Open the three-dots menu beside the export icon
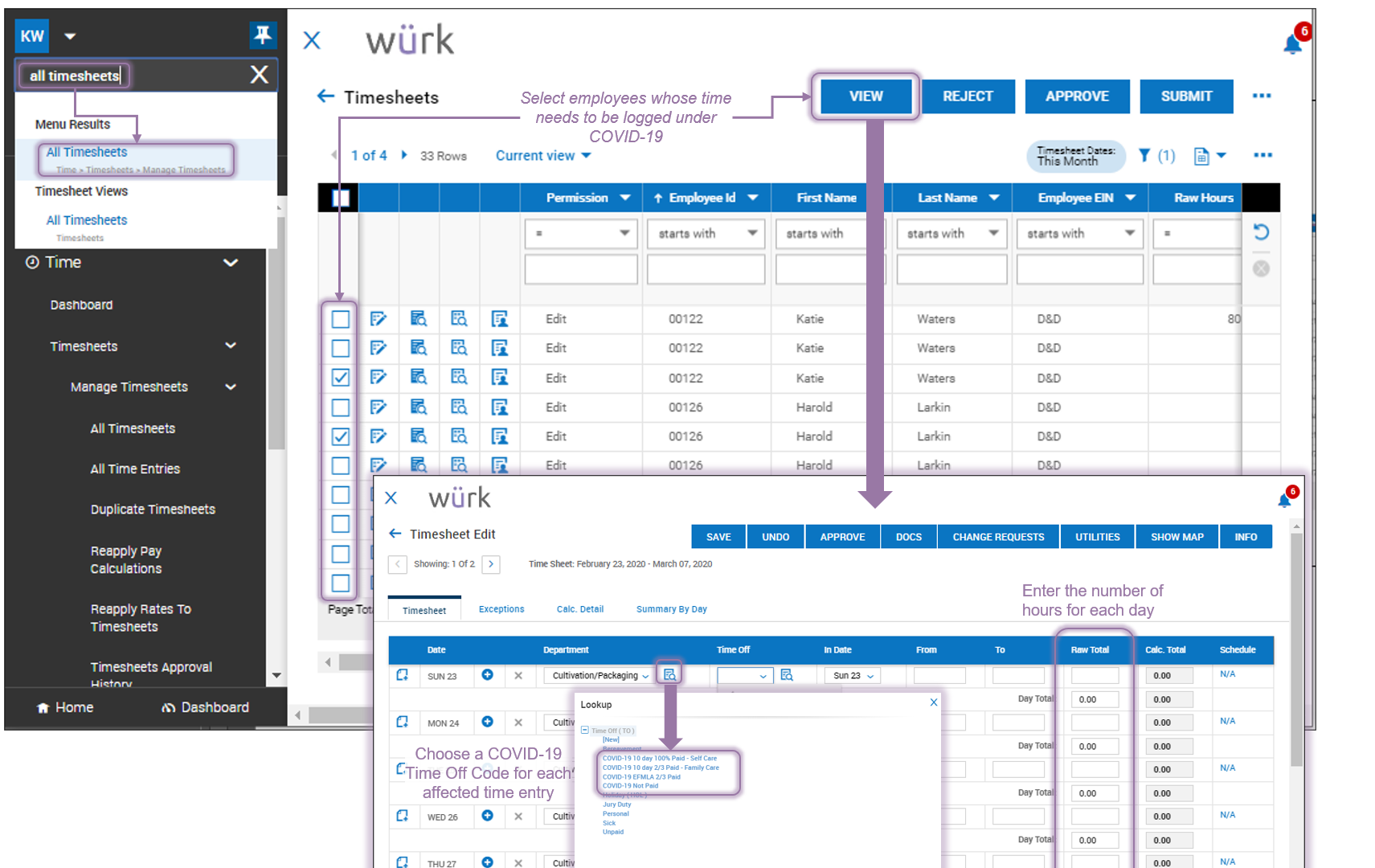The height and width of the screenshot is (868, 1375). 1262,155
